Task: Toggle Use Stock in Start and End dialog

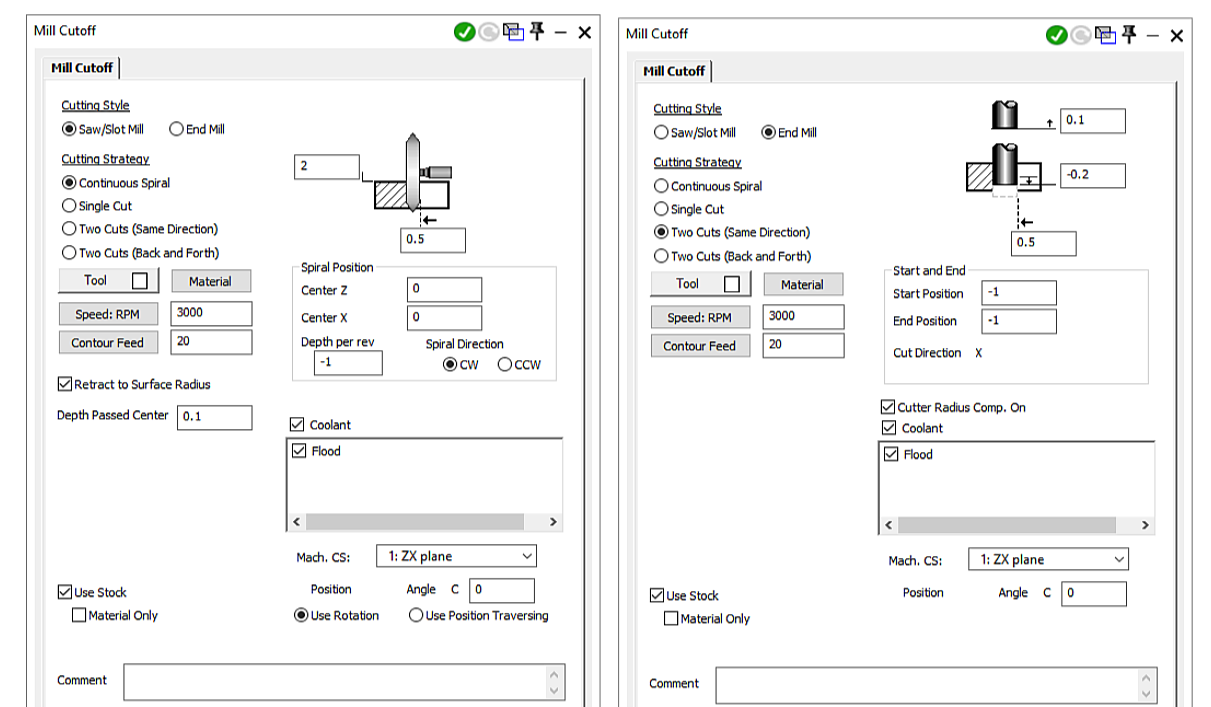Action: (685, 595)
